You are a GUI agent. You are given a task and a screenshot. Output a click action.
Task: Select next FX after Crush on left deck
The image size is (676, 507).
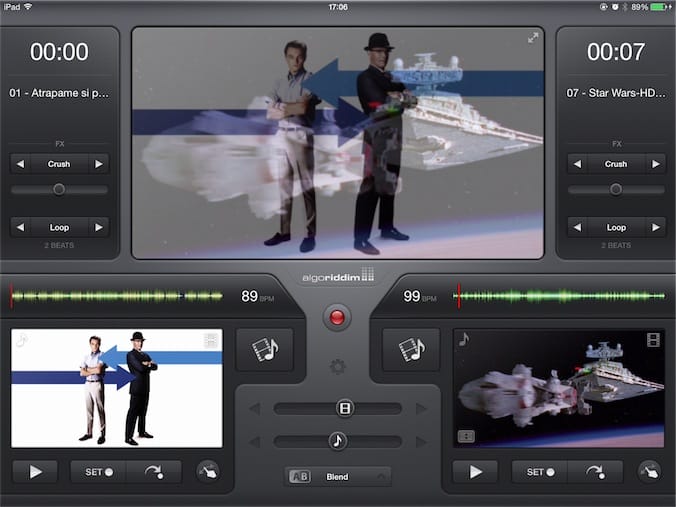pyautogui.click(x=98, y=164)
